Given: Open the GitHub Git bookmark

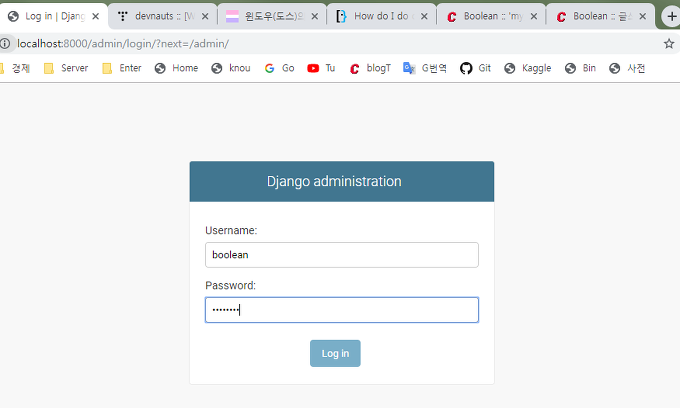Looking at the screenshot, I should (475, 68).
